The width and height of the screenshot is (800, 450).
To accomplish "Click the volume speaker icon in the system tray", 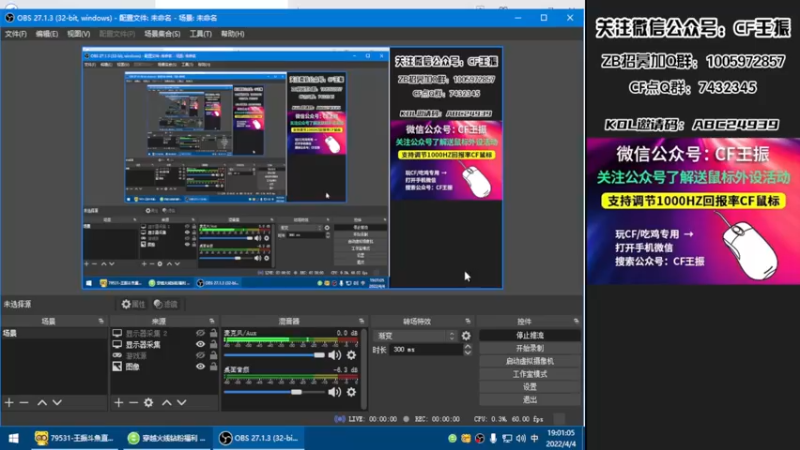I will 520,438.
